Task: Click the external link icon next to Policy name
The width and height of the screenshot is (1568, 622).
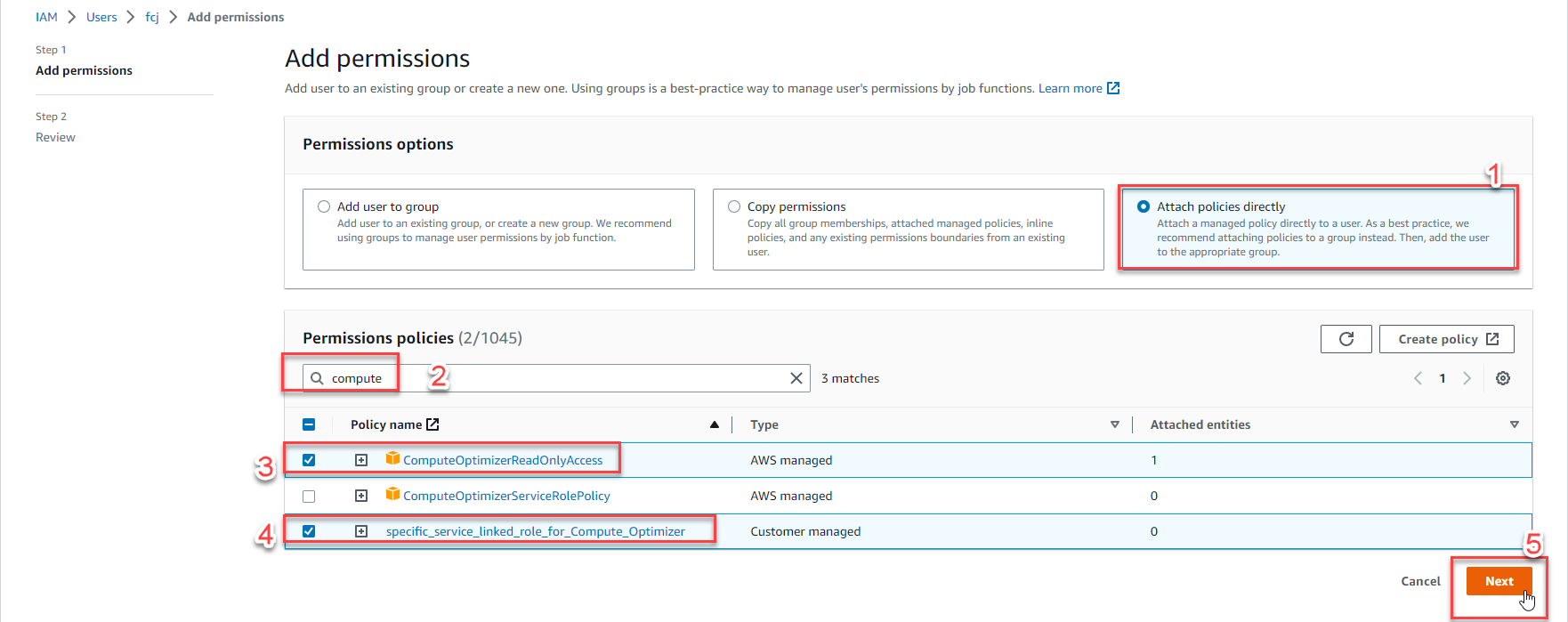Action: point(432,424)
